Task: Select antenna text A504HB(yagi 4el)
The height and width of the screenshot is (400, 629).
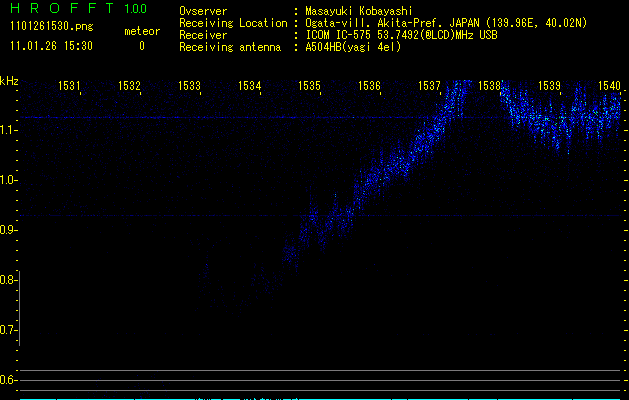Action: (353, 47)
